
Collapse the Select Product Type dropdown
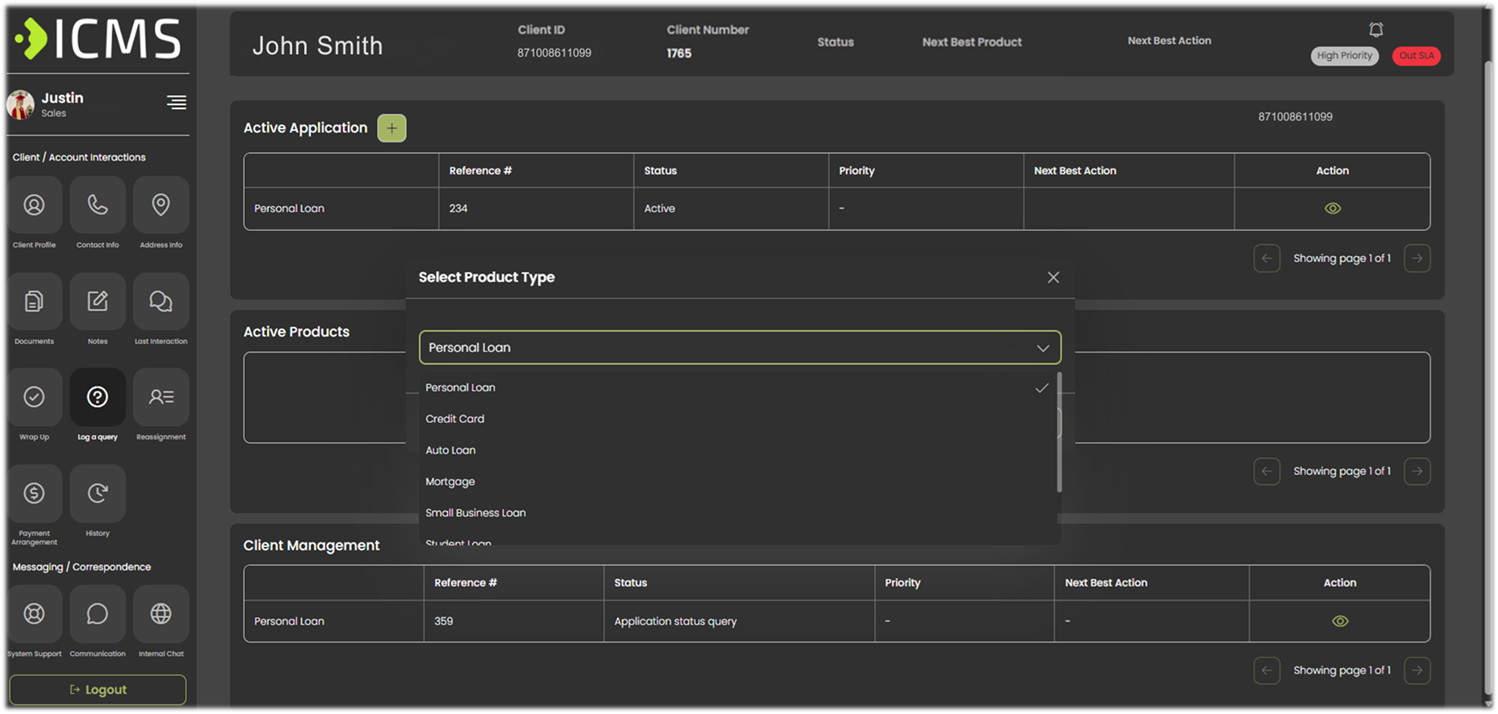click(x=1043, y=348)
